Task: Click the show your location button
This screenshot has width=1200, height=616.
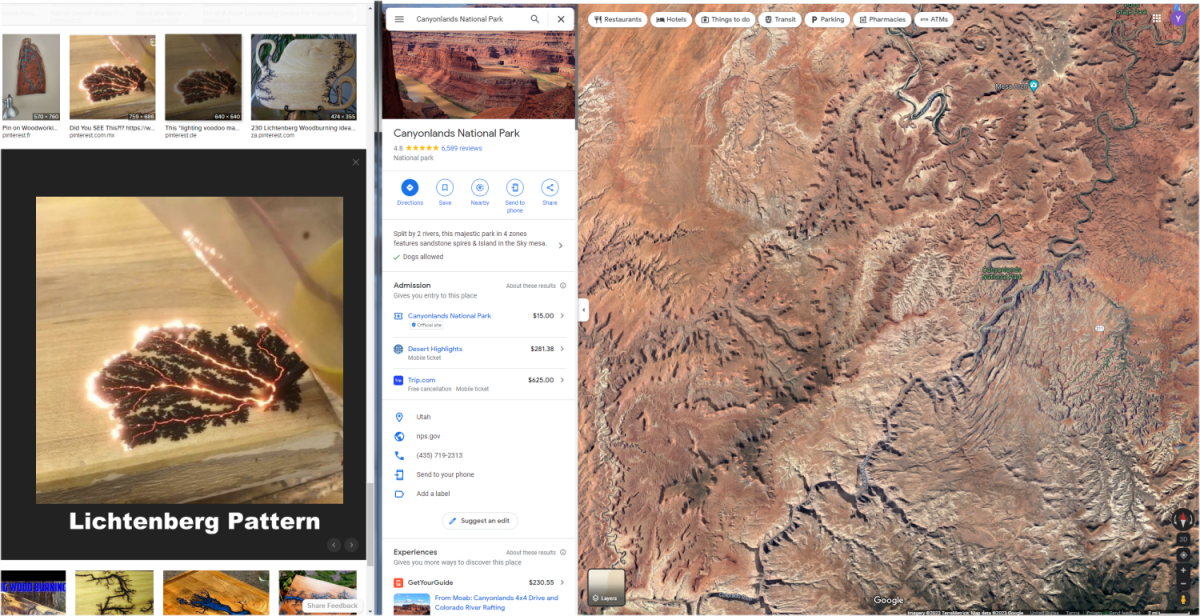Action: (1183, 555)
